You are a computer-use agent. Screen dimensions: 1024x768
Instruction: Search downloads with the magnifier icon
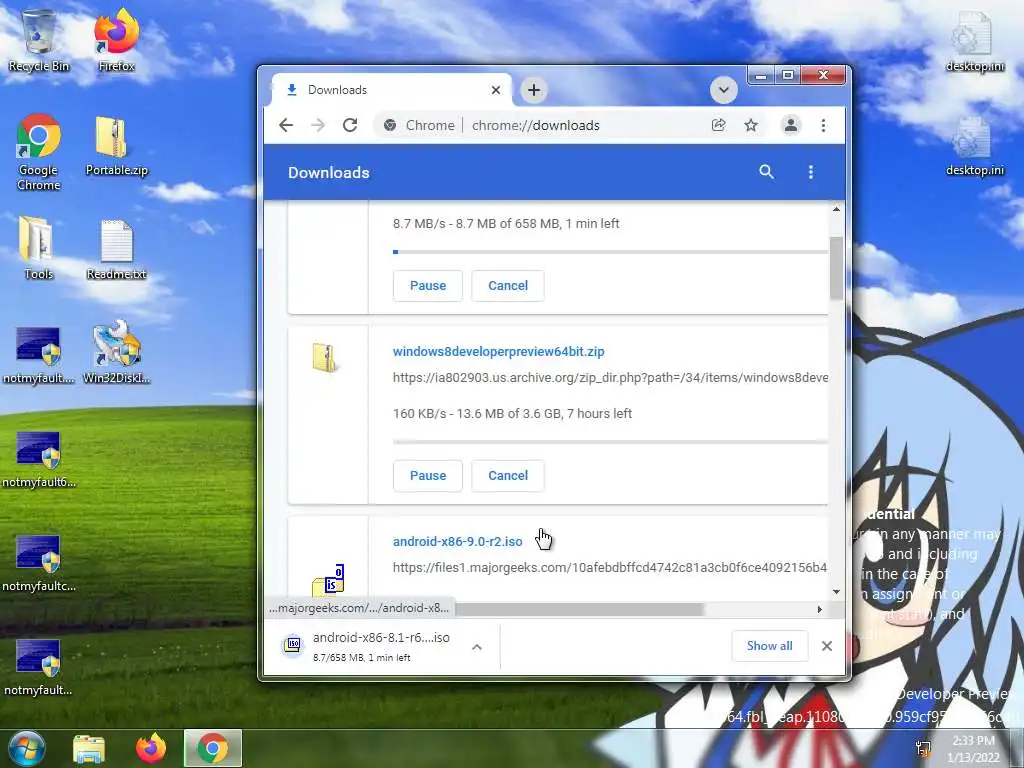(x=766, y=172)
